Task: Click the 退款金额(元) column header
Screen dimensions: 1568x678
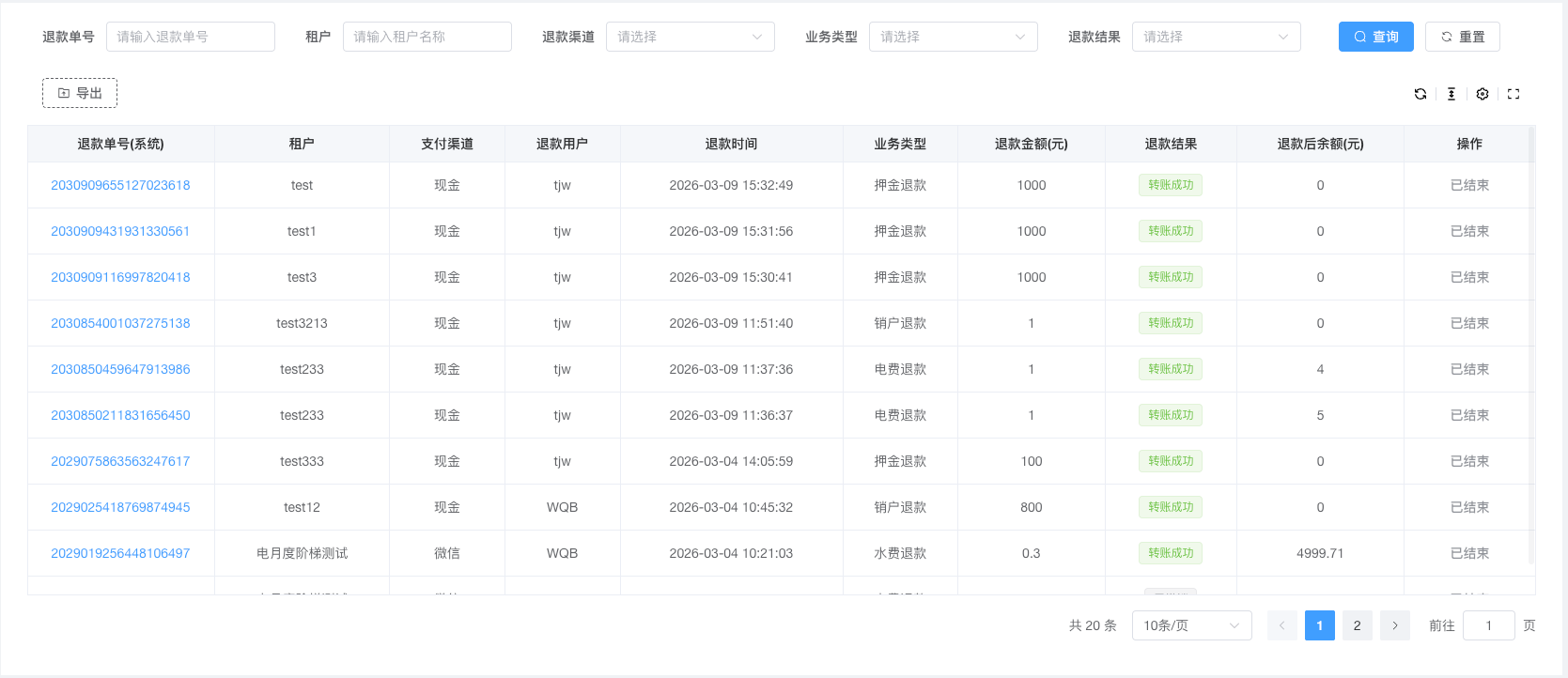Action: (1031, 144)
